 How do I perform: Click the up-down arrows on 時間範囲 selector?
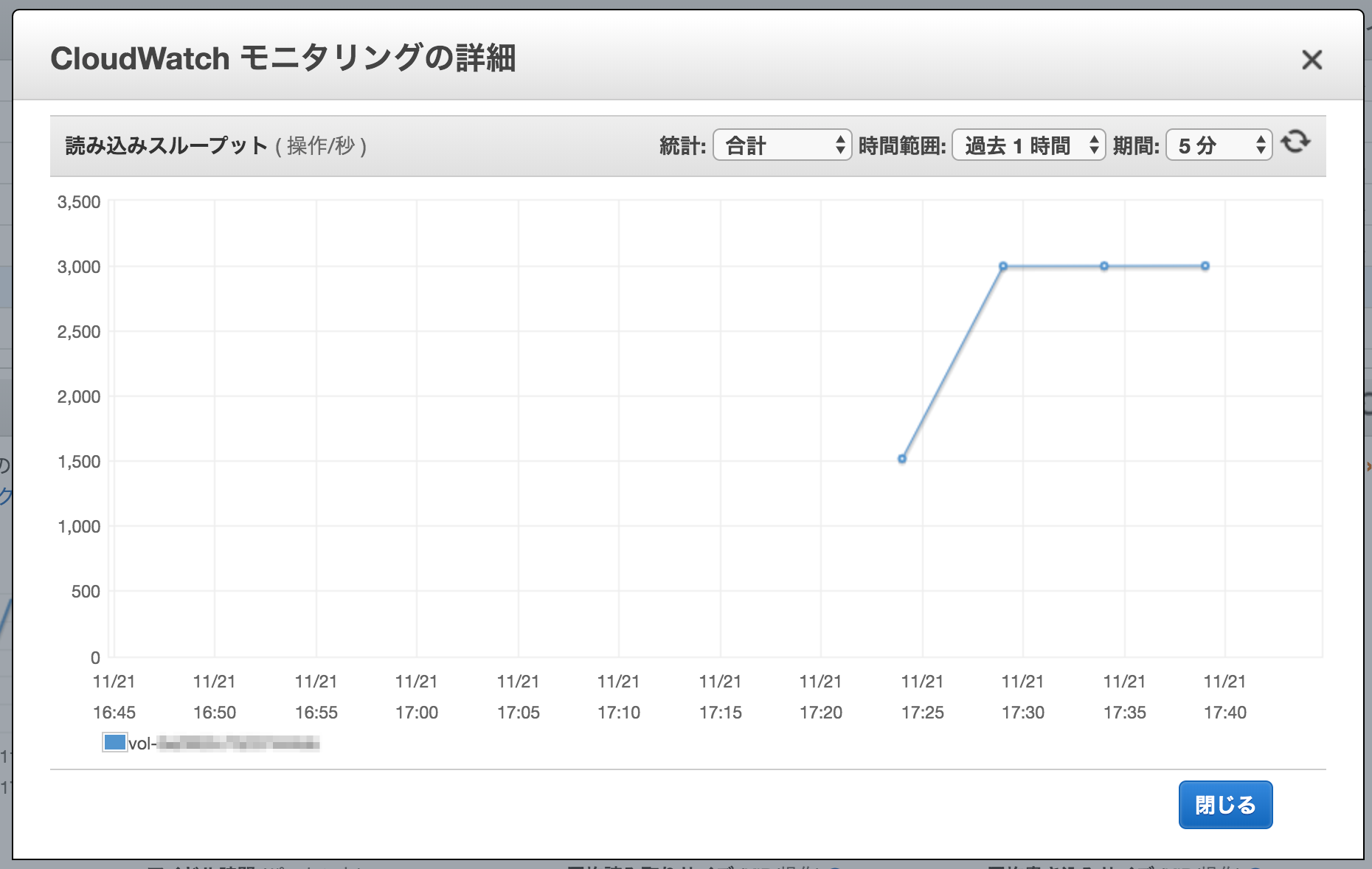point(1094,145)
